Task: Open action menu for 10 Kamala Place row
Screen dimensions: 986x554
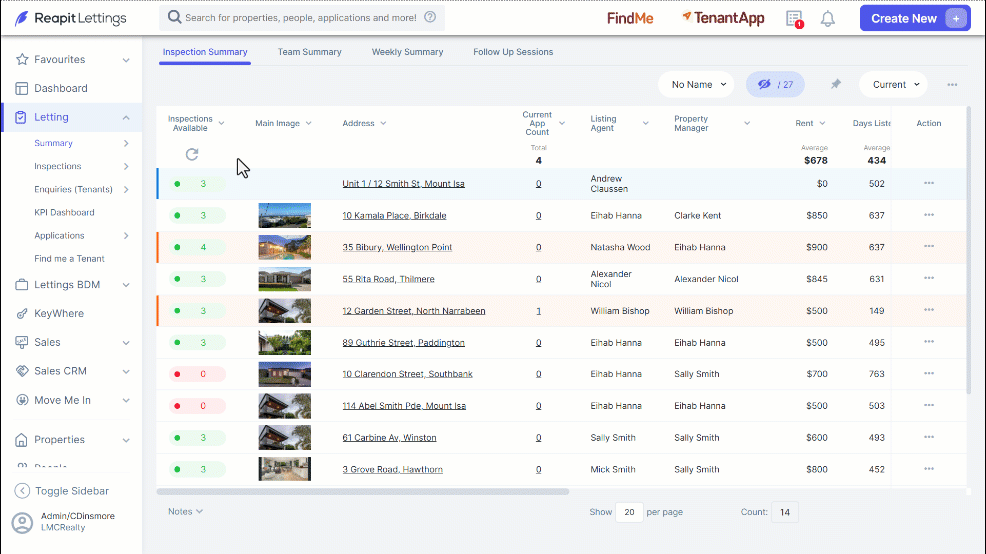Action: click(x=929, y=215)
